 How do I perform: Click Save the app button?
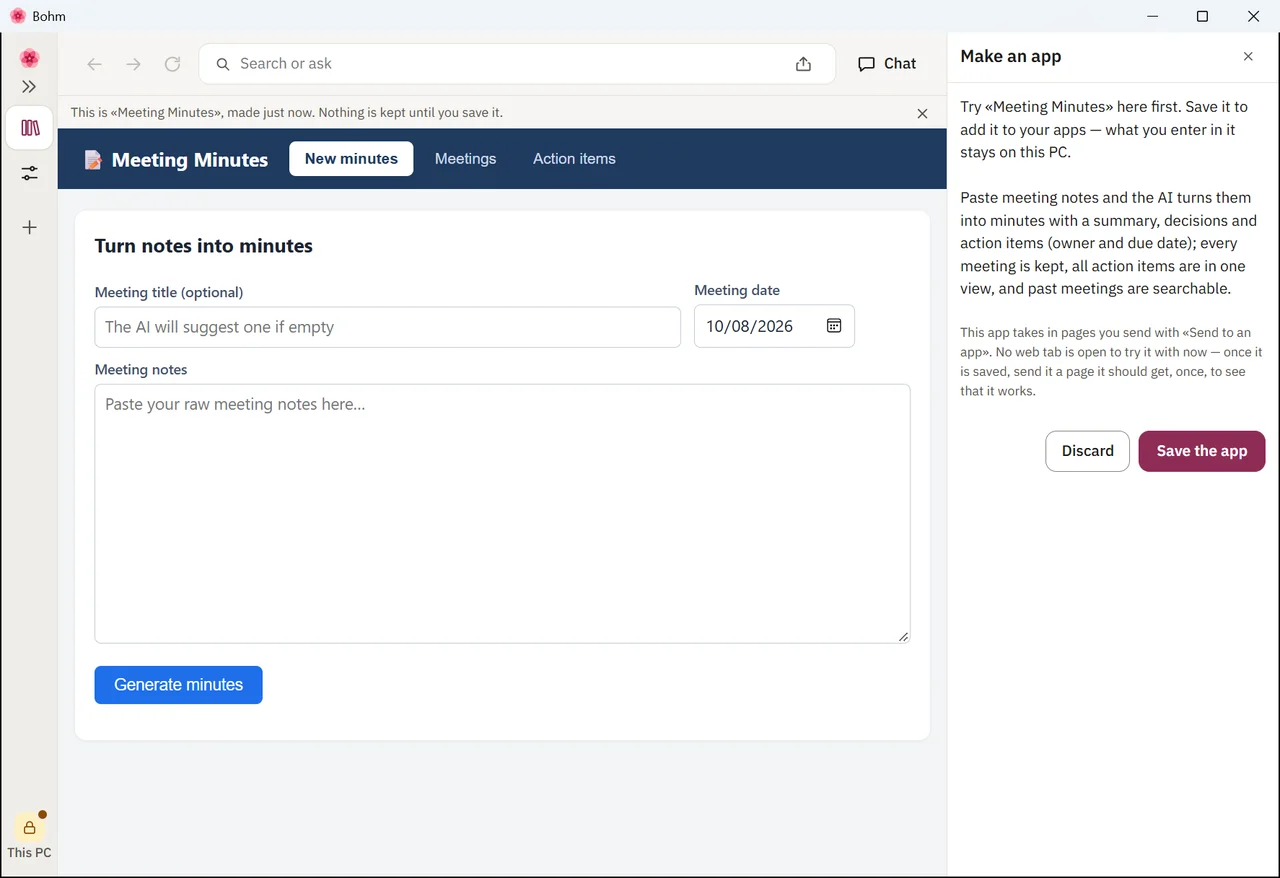(x=1202, y=451)
